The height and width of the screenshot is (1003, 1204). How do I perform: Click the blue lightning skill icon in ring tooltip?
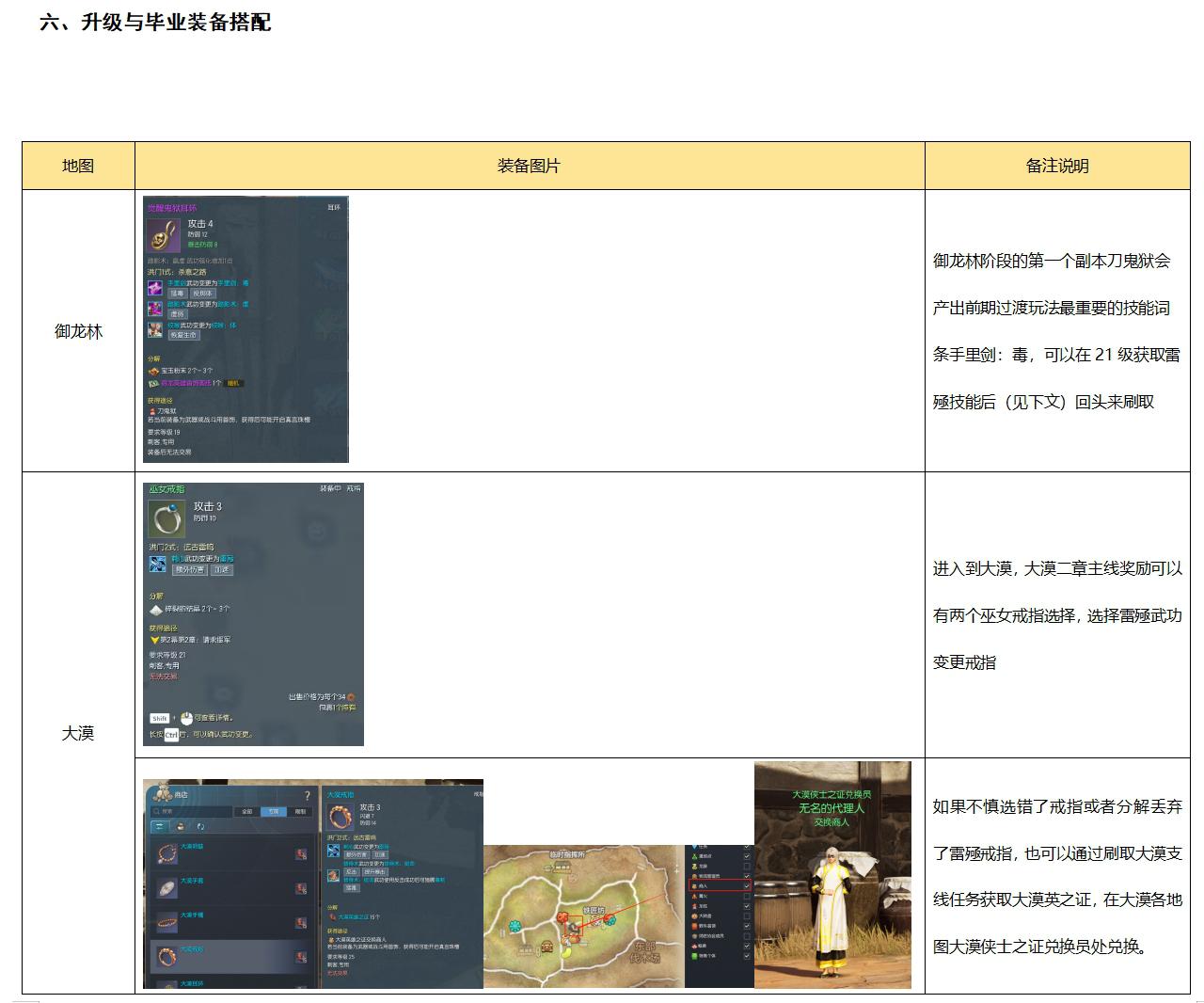pyautogui.click(x=157, y=564)
